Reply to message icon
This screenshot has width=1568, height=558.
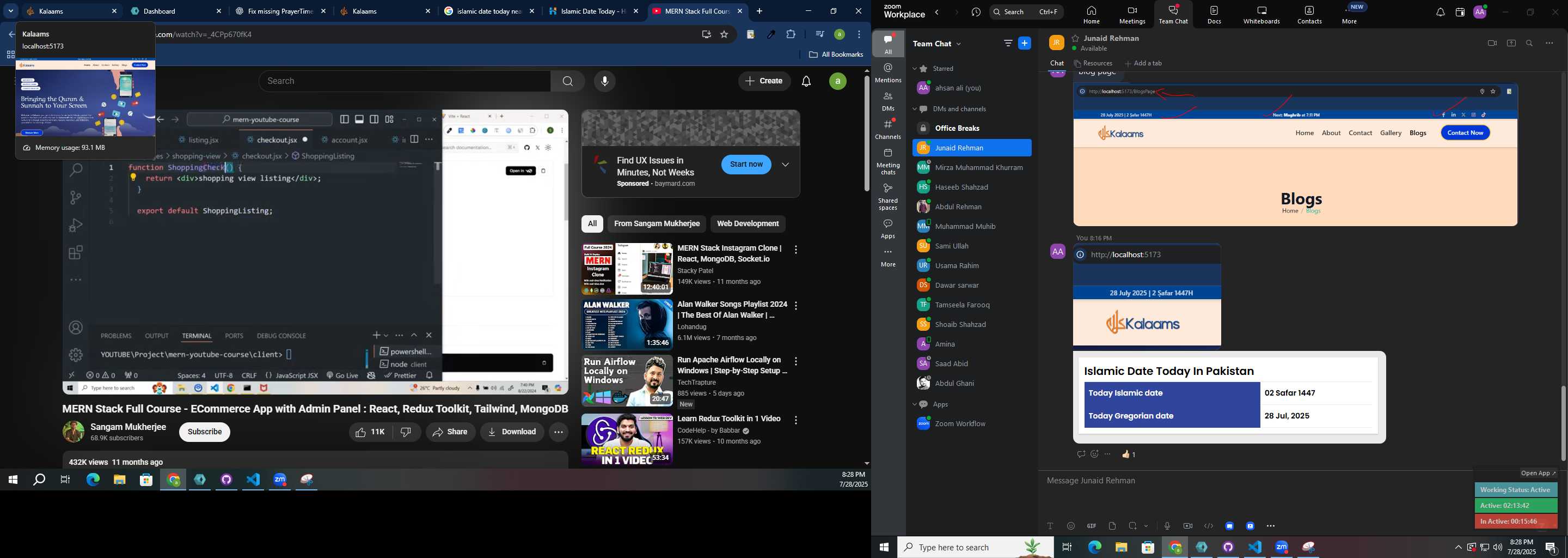(x=1081, y=454)
